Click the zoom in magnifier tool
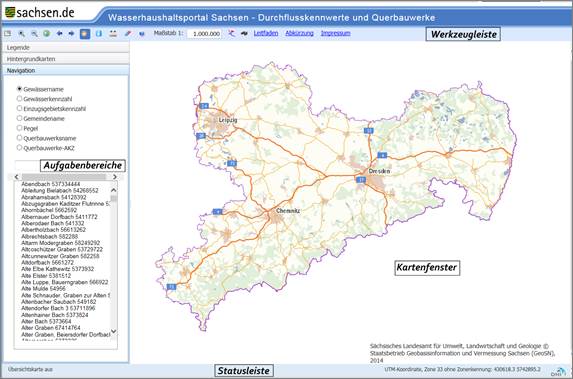Screen dimensions: 573x379 [22, 34]
